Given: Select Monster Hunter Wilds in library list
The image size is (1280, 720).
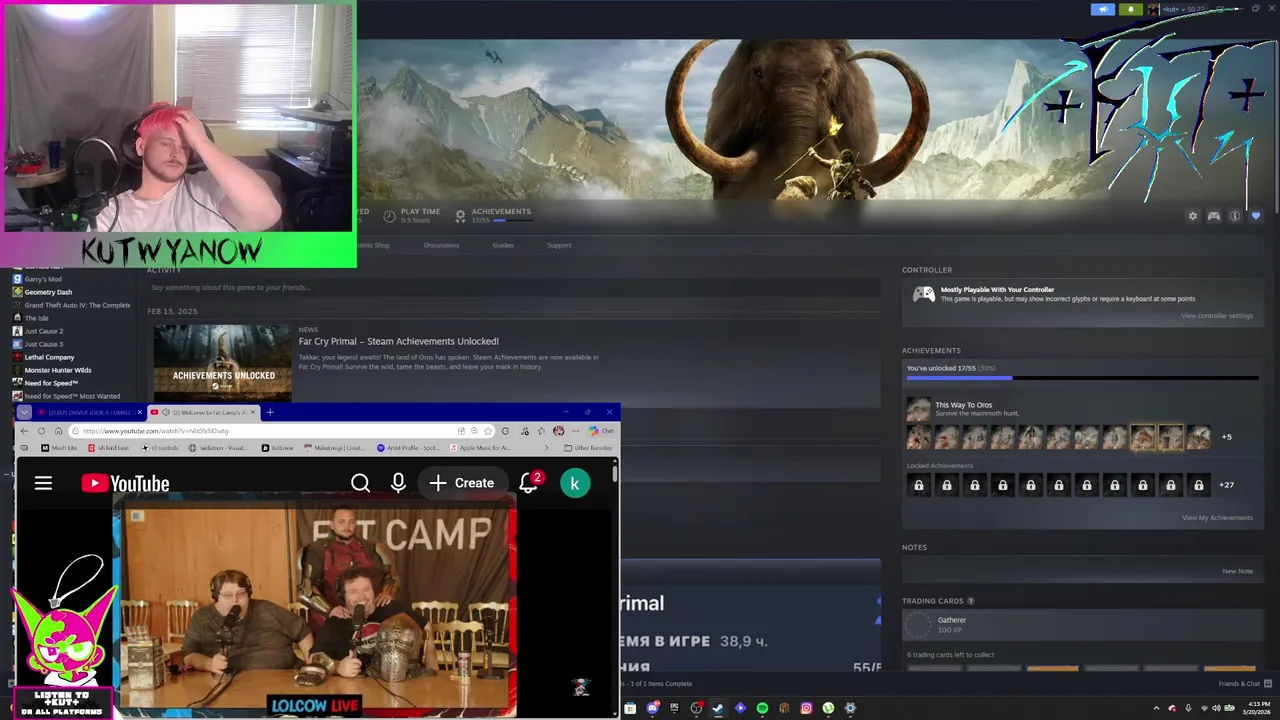Looking at the screenshot, I should point(58,370).
